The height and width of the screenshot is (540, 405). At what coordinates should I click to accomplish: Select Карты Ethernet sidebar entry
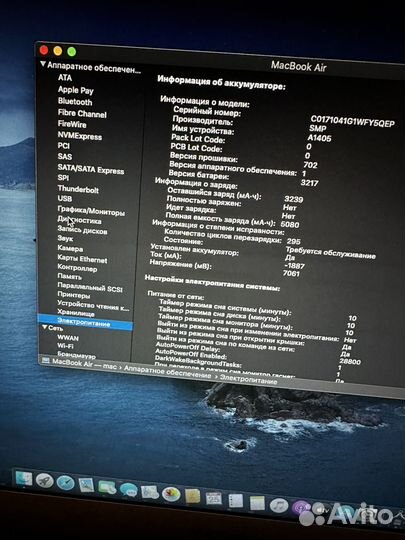point(82,259)
